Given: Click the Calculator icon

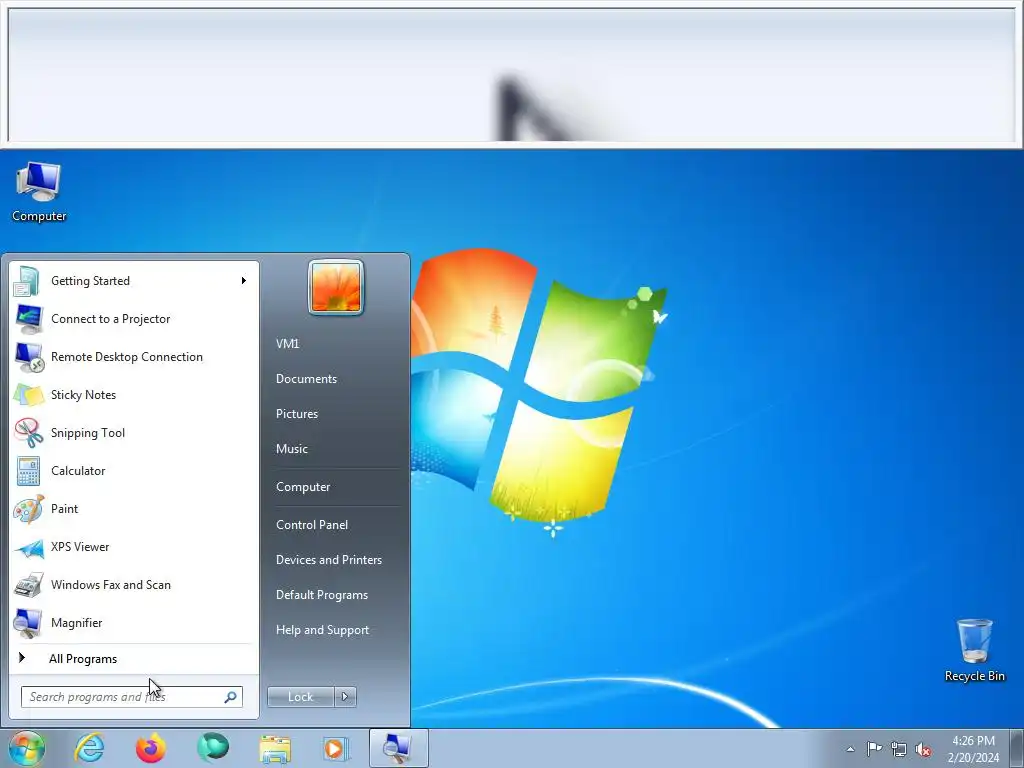Looking at the screenshot, I should coord(28,471).
